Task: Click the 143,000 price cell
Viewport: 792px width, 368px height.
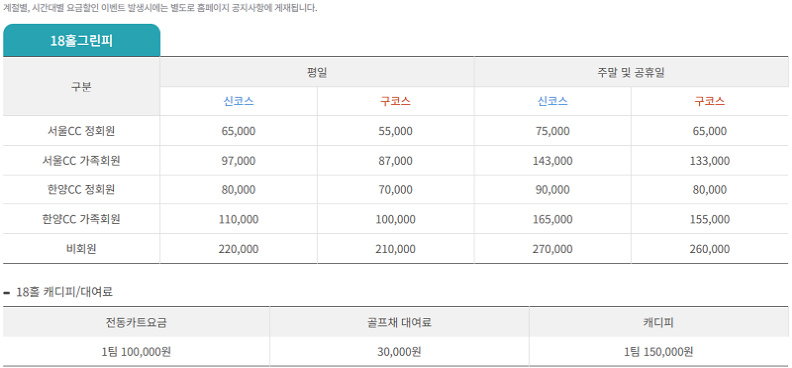Action: [x=553, y=161]
